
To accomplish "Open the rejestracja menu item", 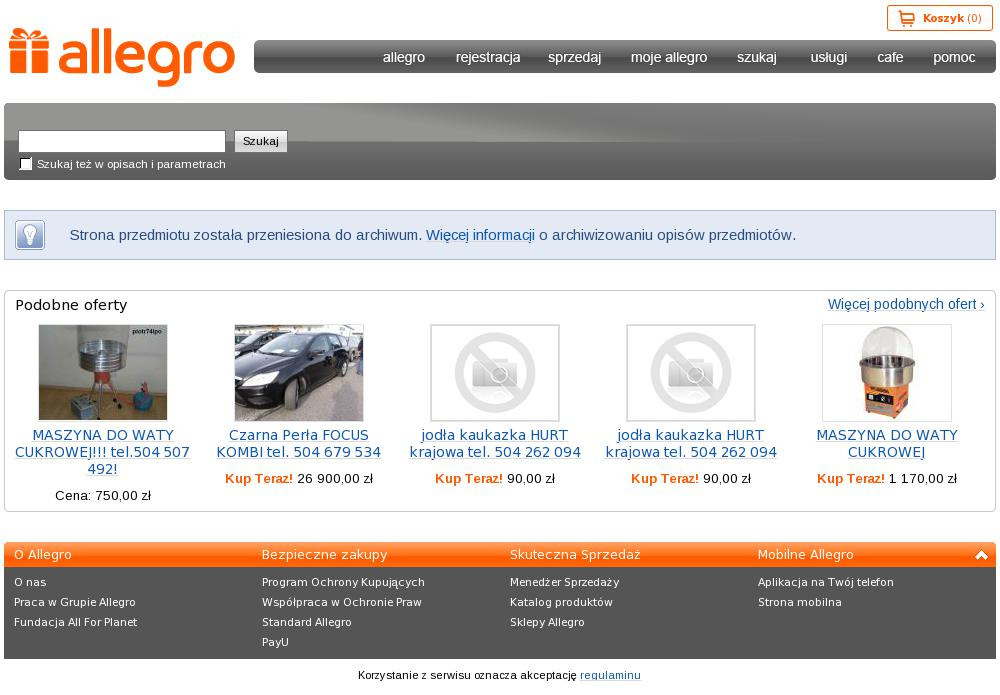I will point(488,57).
